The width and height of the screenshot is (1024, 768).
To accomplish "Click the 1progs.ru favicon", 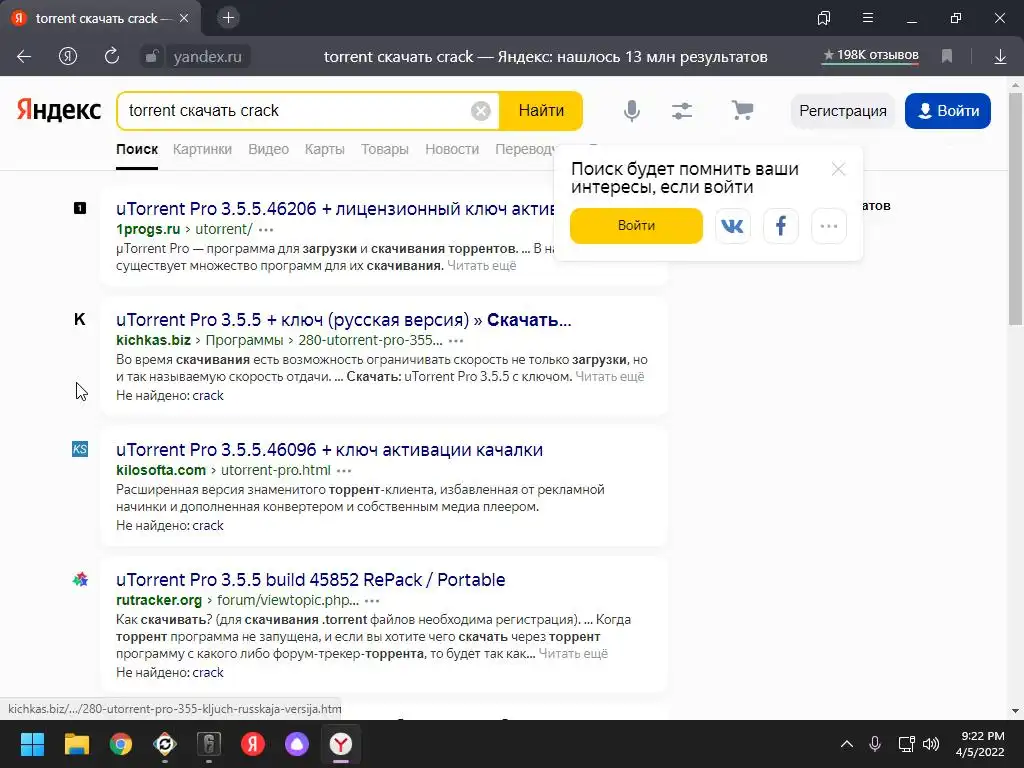I will tap(80, 208).
